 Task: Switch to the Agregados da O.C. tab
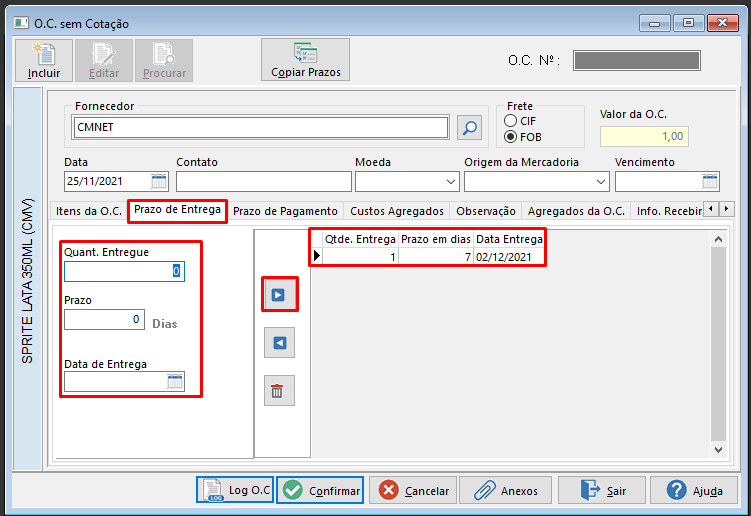(x=576, y=211)
